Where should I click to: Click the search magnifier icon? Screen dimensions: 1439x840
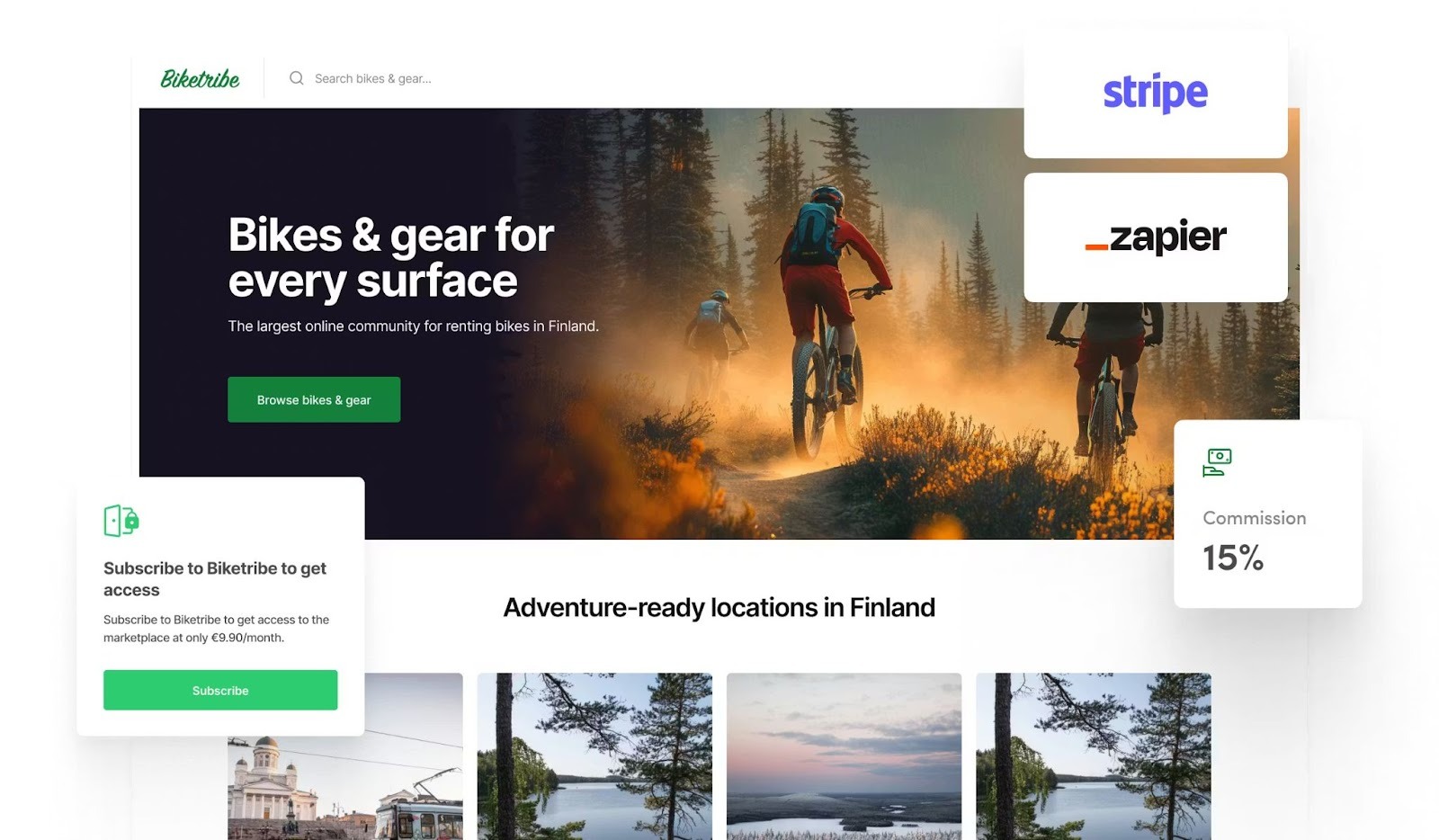[x=296, y=78]
